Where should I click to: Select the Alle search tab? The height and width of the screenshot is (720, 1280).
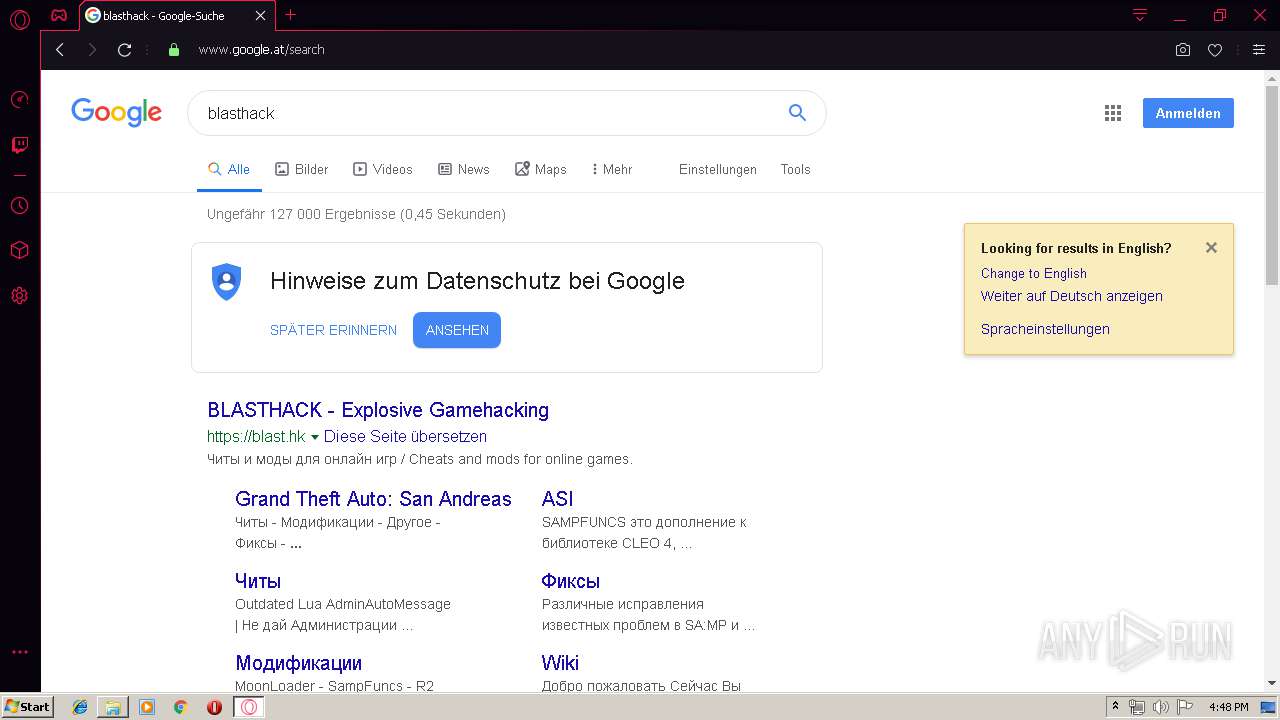click(x=229, y=169)
